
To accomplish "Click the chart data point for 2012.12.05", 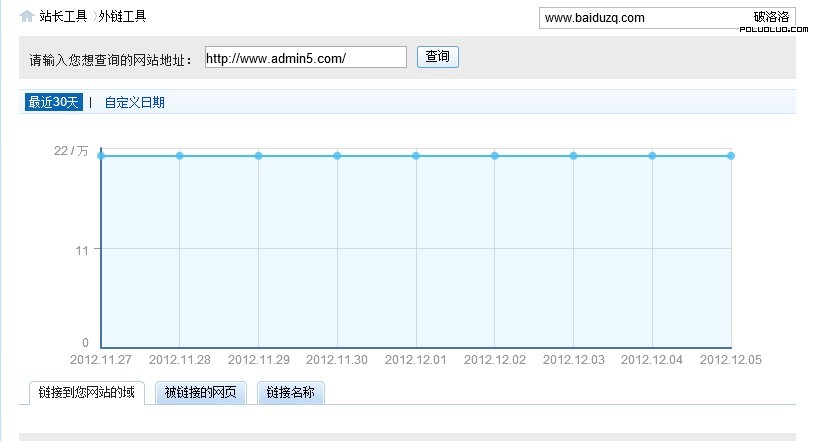I will click(731, 156).
